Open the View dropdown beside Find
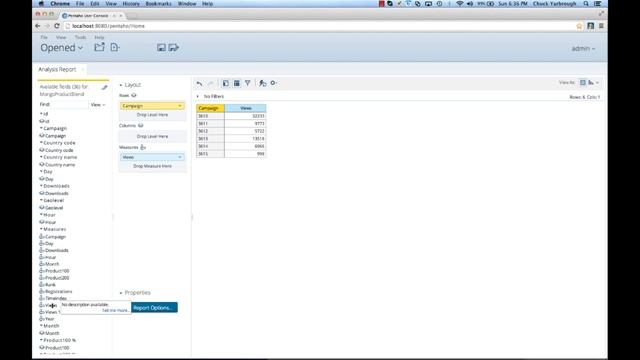Screen dimensions: 640x360 (98, 104)
